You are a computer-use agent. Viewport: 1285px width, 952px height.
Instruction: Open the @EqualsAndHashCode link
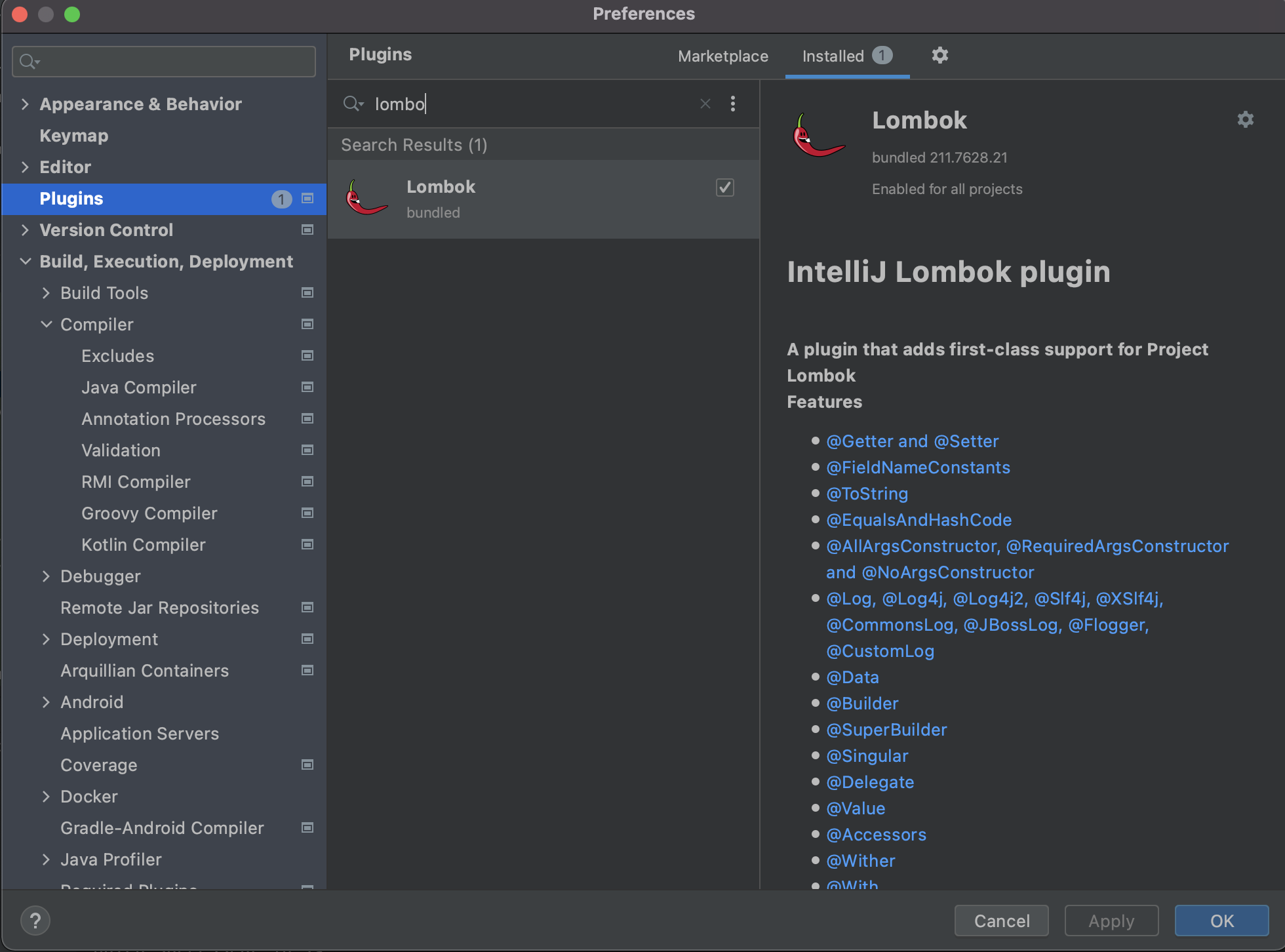pos(919,519)
